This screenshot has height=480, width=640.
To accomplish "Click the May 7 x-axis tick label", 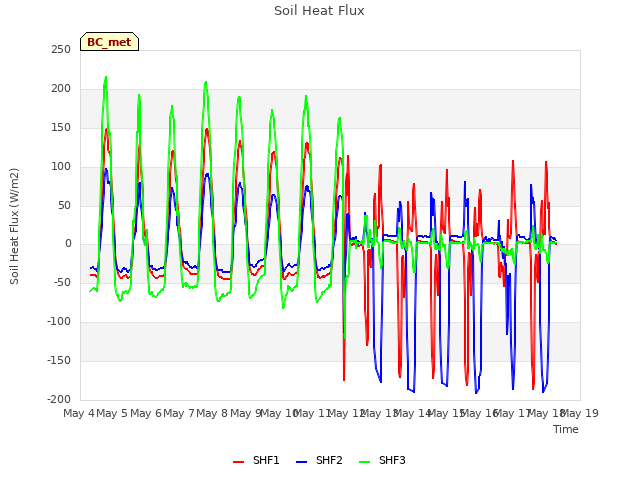I will [179, 413].
